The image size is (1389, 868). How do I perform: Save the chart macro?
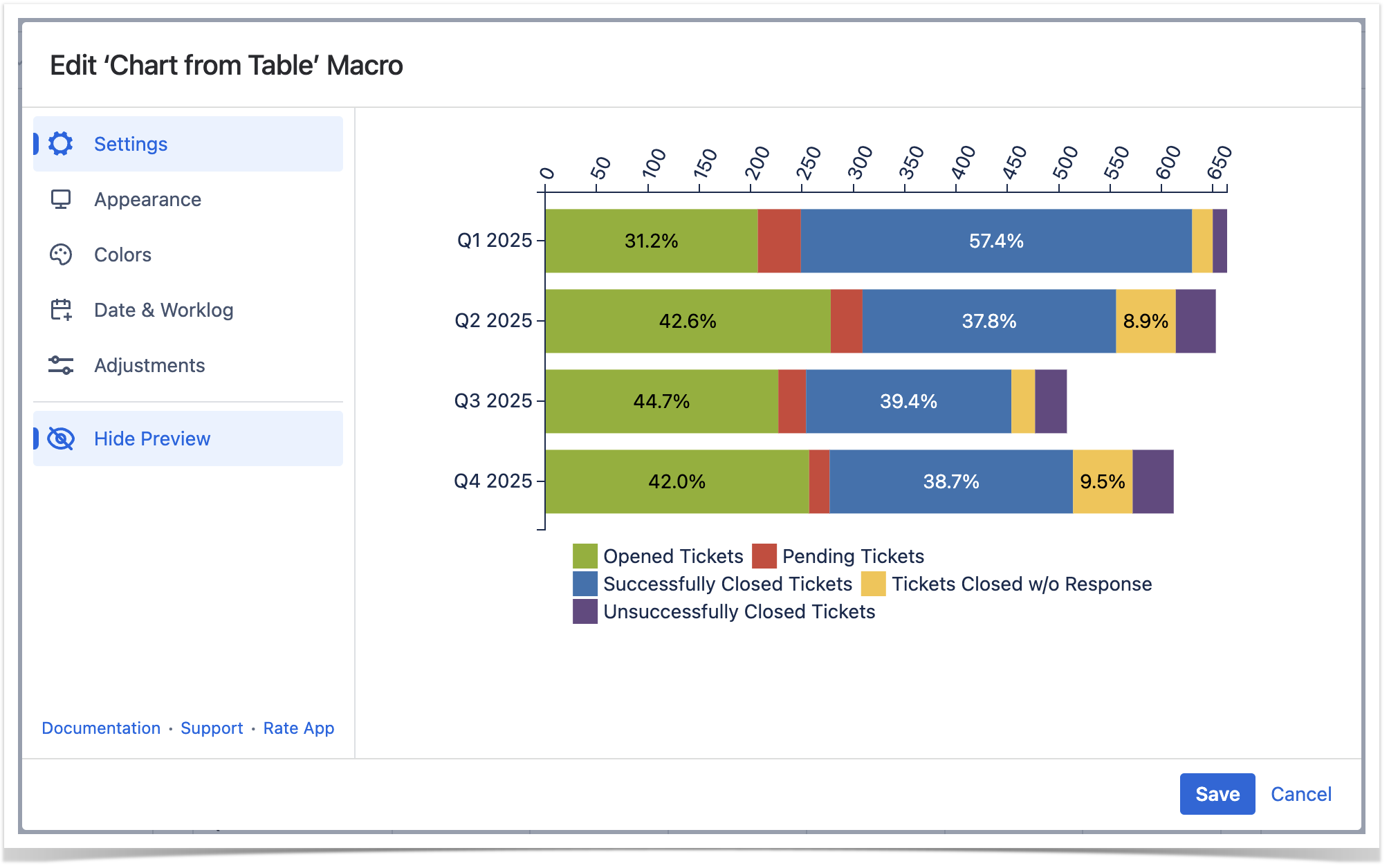tap(1217, 794)
